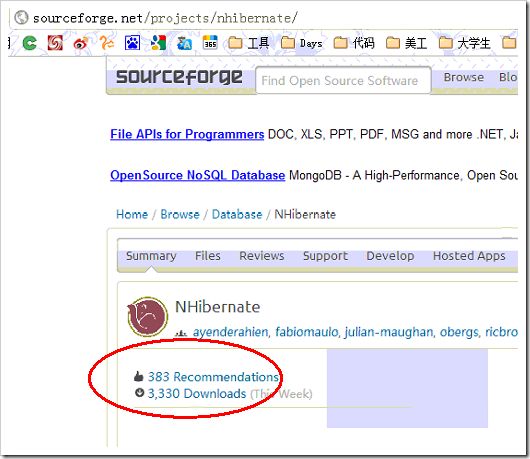Open obergs's profile link
The image size is (530, 459).
pyautogui.click(x=459, y=332)
